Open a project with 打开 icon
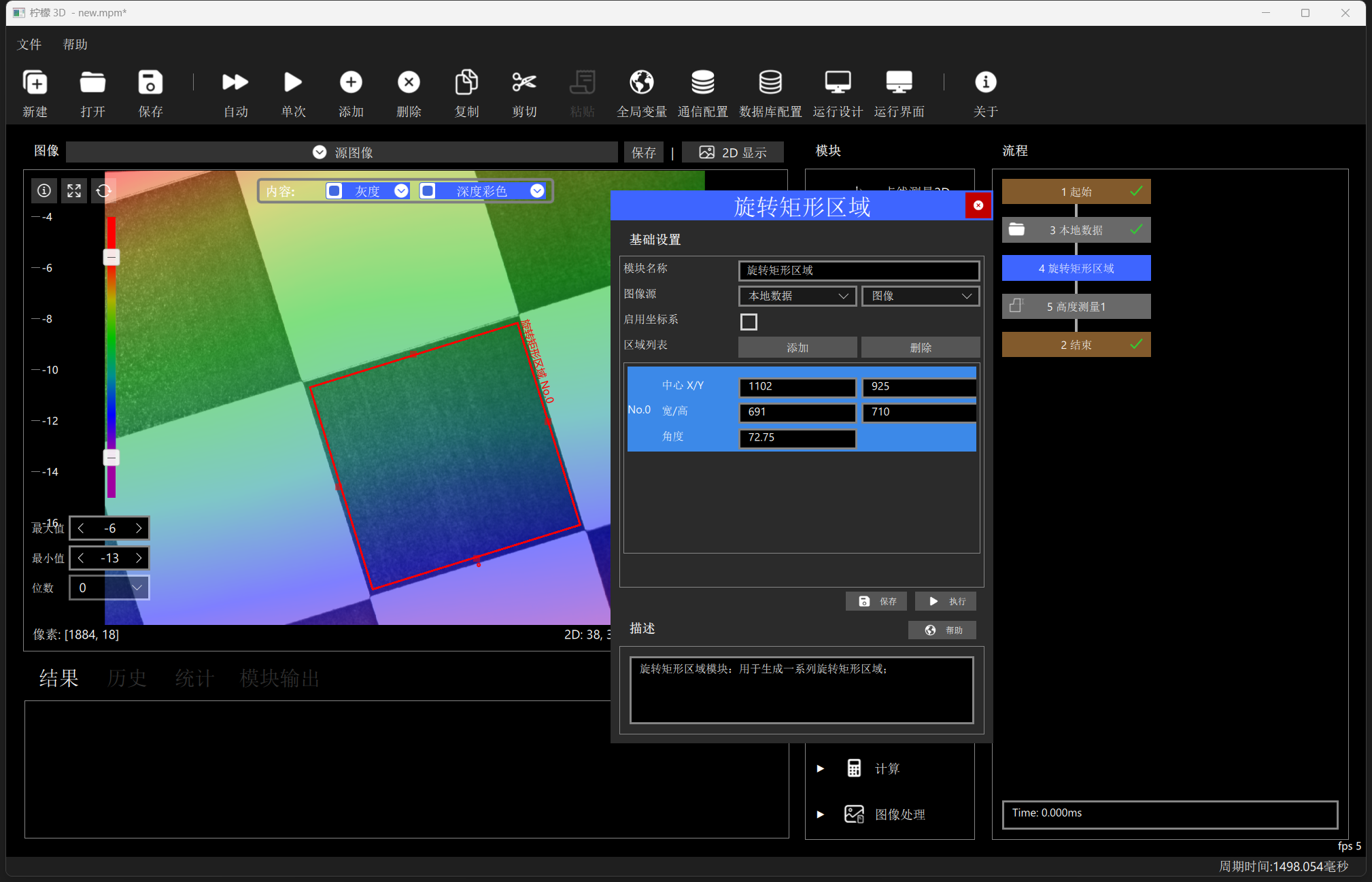Viewport: 1372px width, 882px height. tap(92, 82)
